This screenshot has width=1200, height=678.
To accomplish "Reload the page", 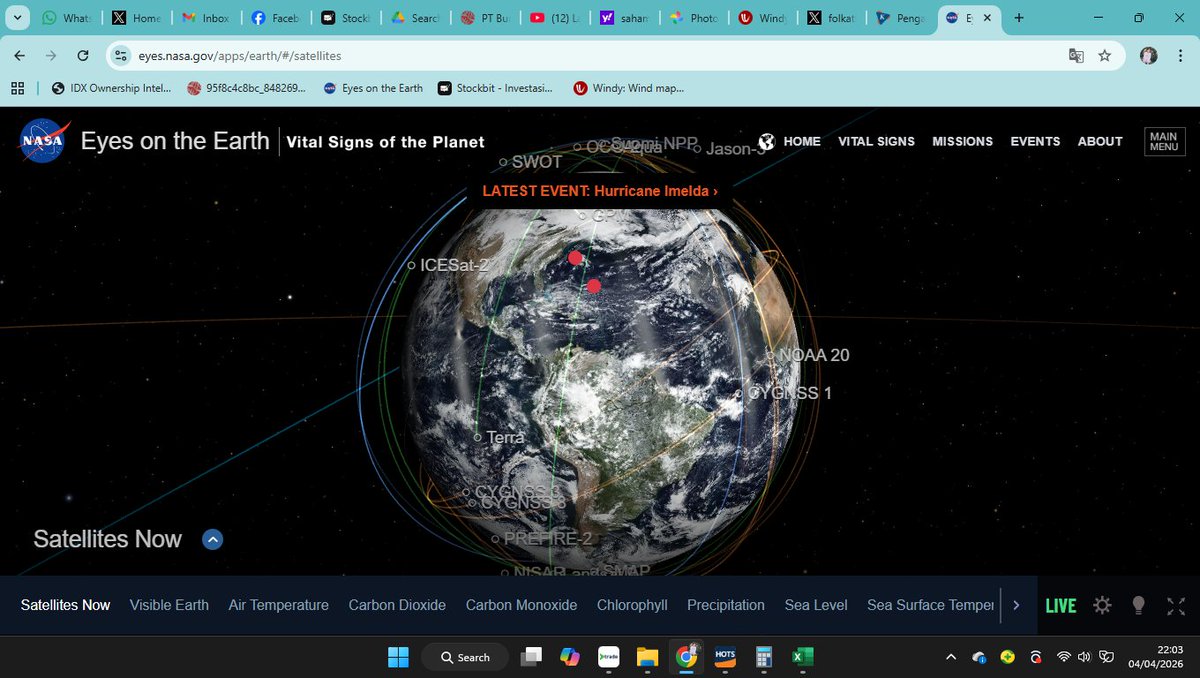I will (83, 56).
